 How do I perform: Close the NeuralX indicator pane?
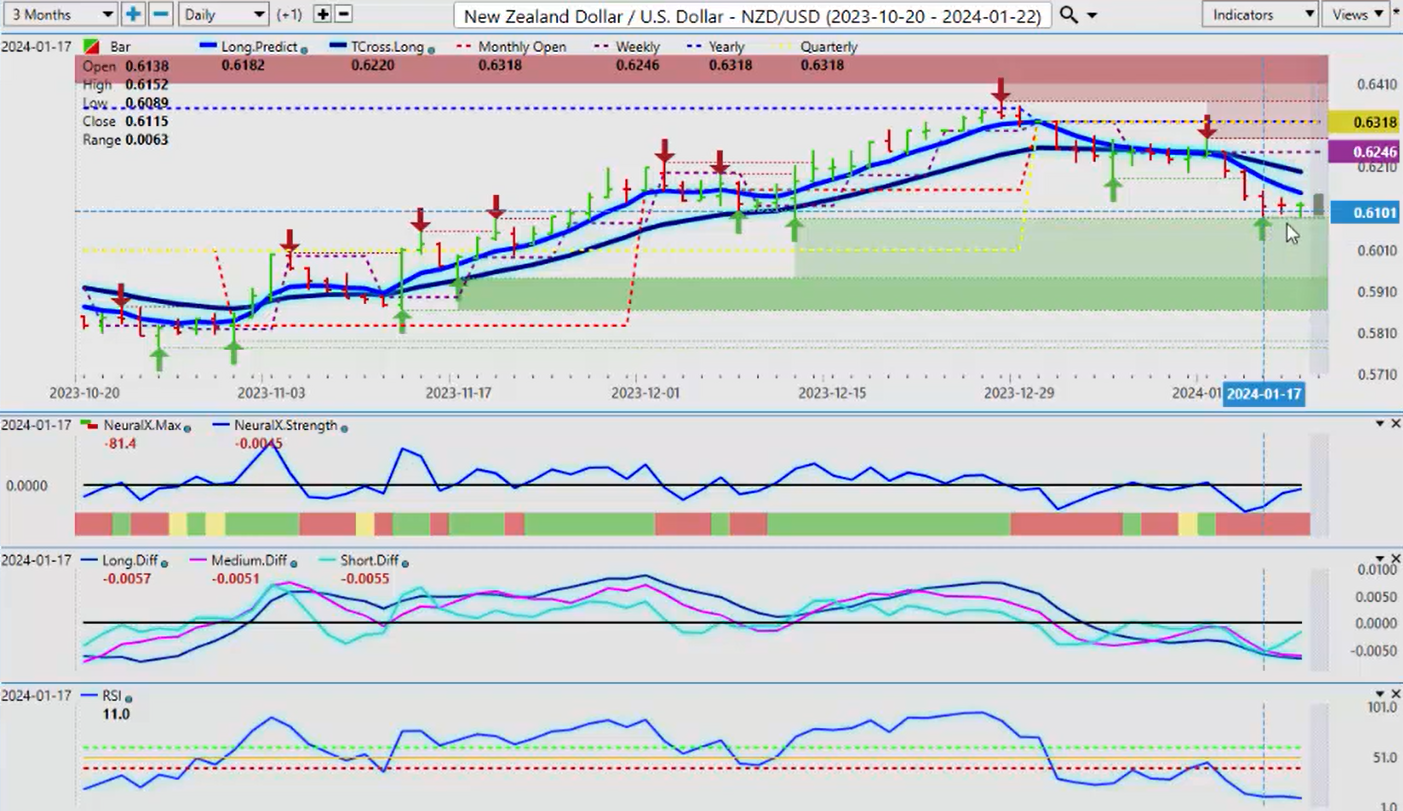1395,424
